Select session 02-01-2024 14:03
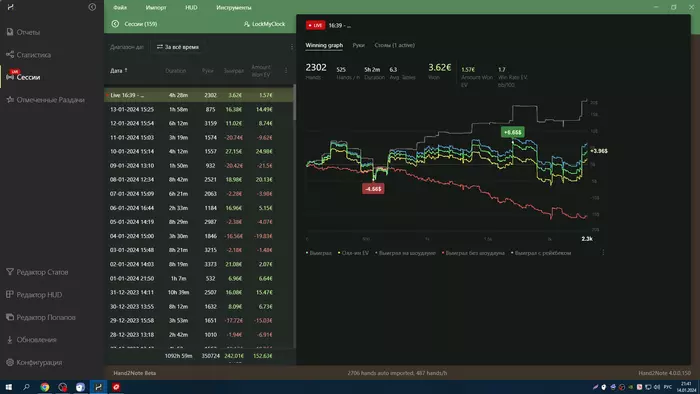The image size is (700, 394). pos(199,264)
